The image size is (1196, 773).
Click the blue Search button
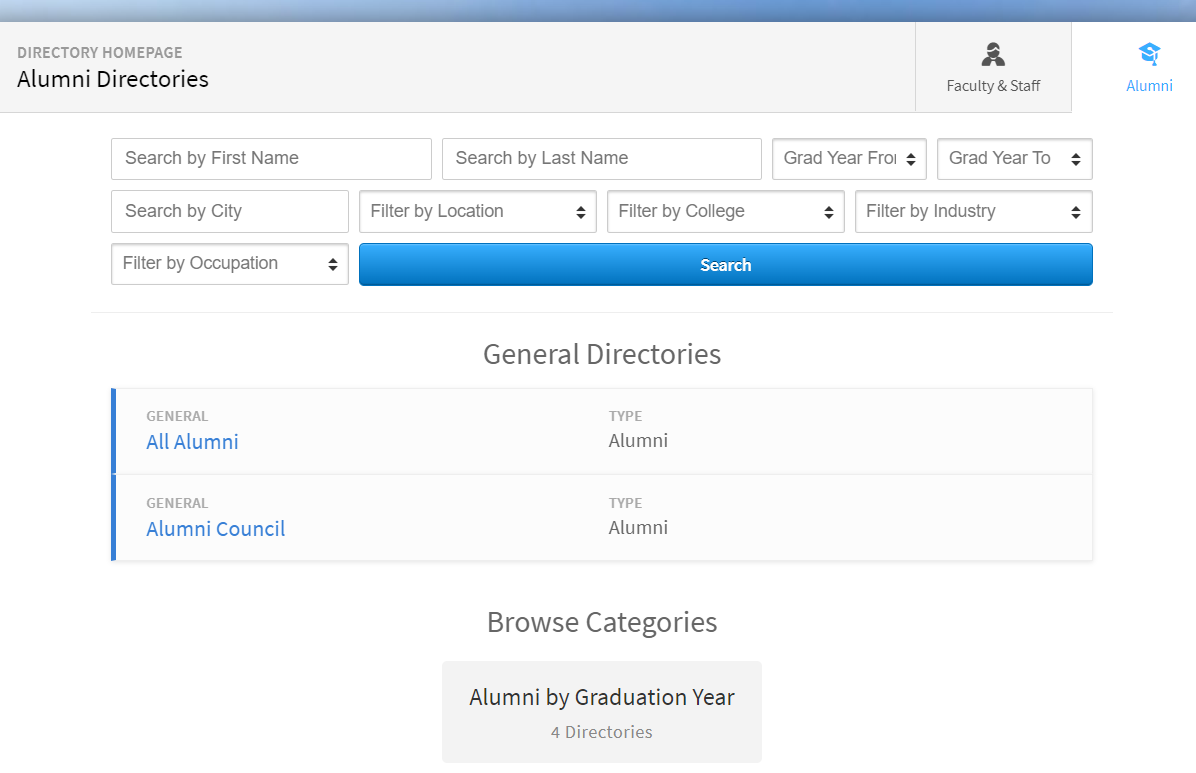point(725,264)
